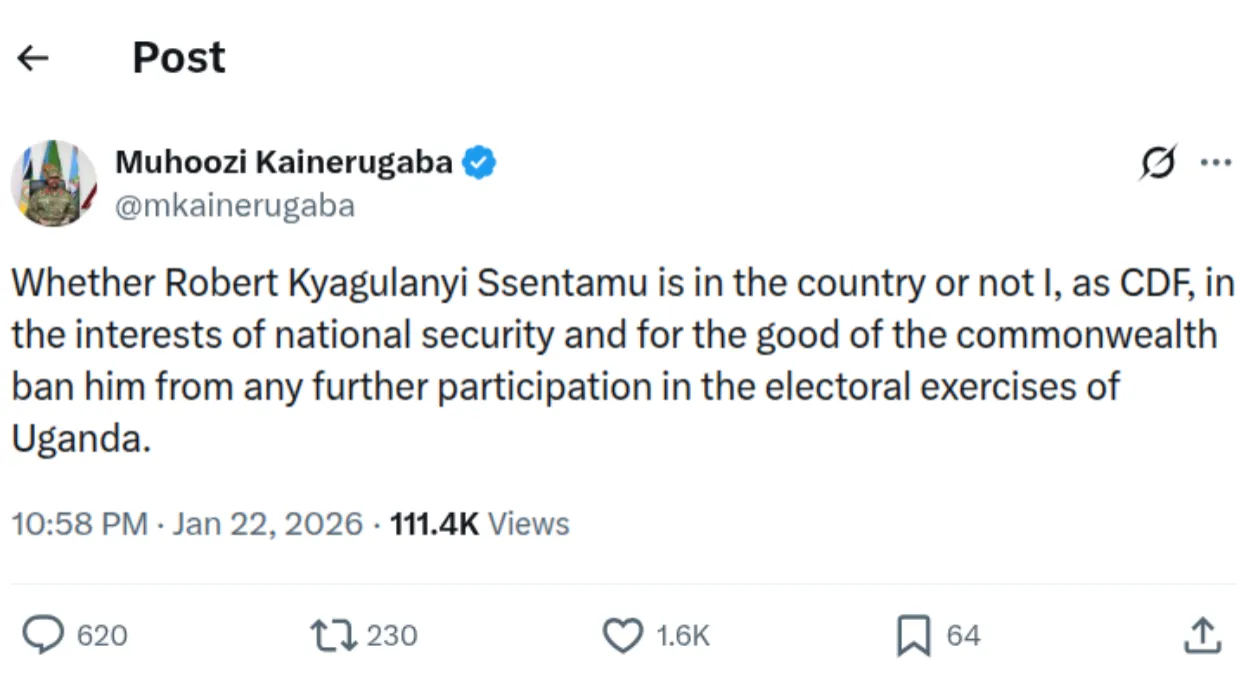Visit the @mkainerugaba handle link
The width and height of the screenshot is (1253, 675).
click(x=235, y=205)
